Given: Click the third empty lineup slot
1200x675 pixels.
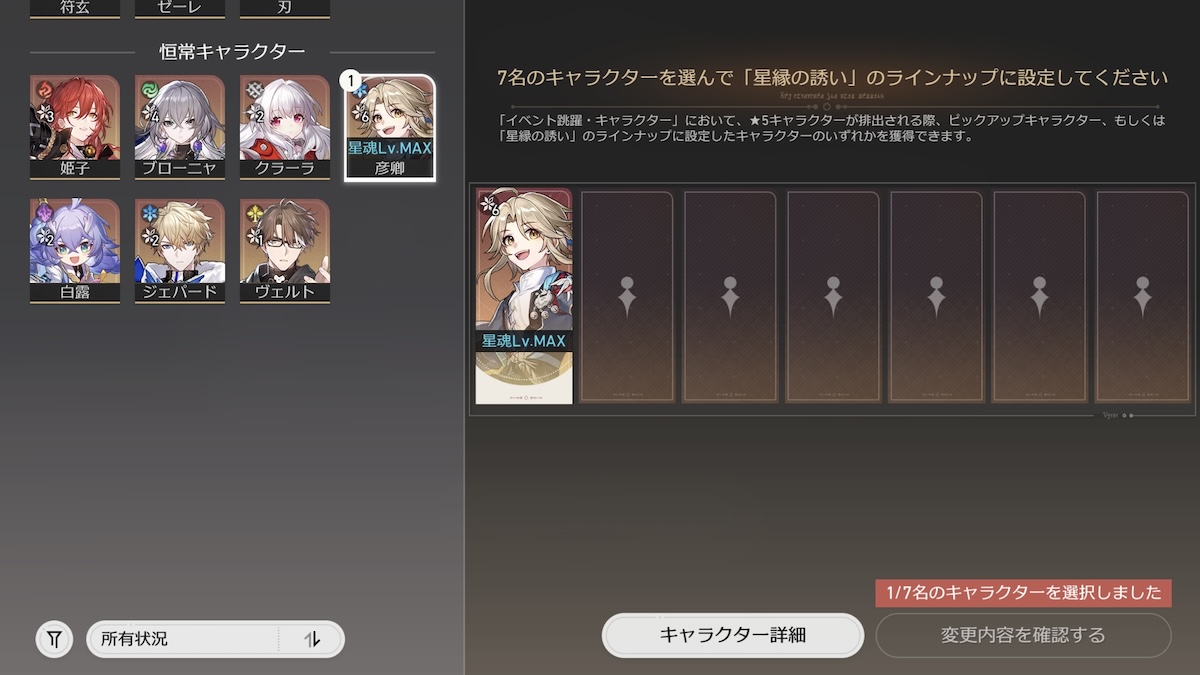Looking at the screenshot, I should pos(730,297).
